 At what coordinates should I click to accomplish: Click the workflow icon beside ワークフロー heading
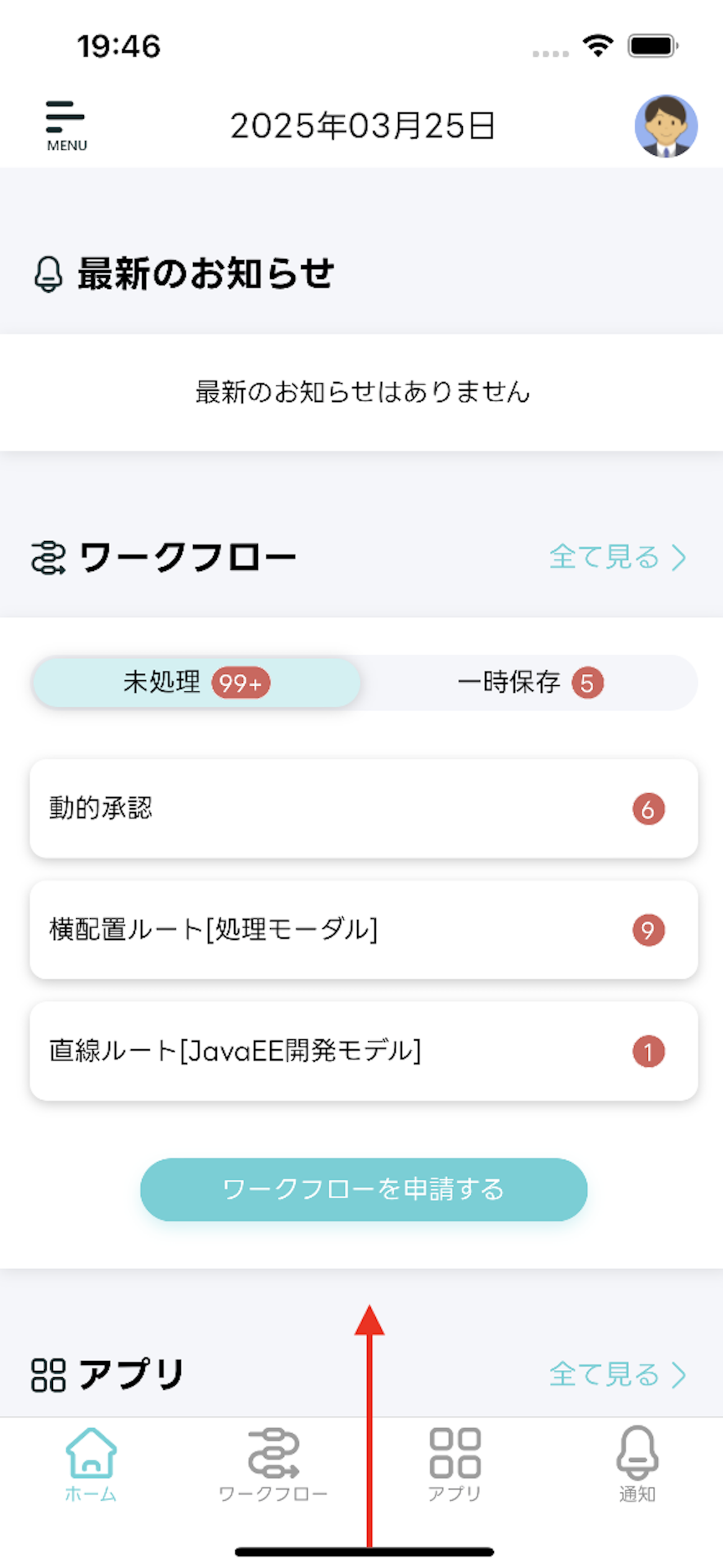pyautogui.click(x=48, y=557)
